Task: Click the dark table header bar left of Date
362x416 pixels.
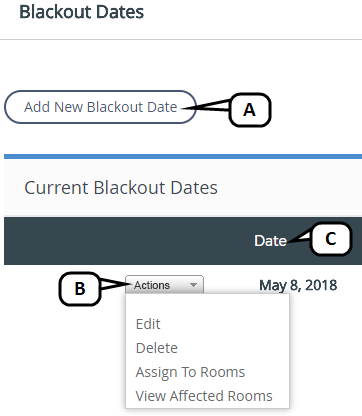Action: [x=127, y=241]
